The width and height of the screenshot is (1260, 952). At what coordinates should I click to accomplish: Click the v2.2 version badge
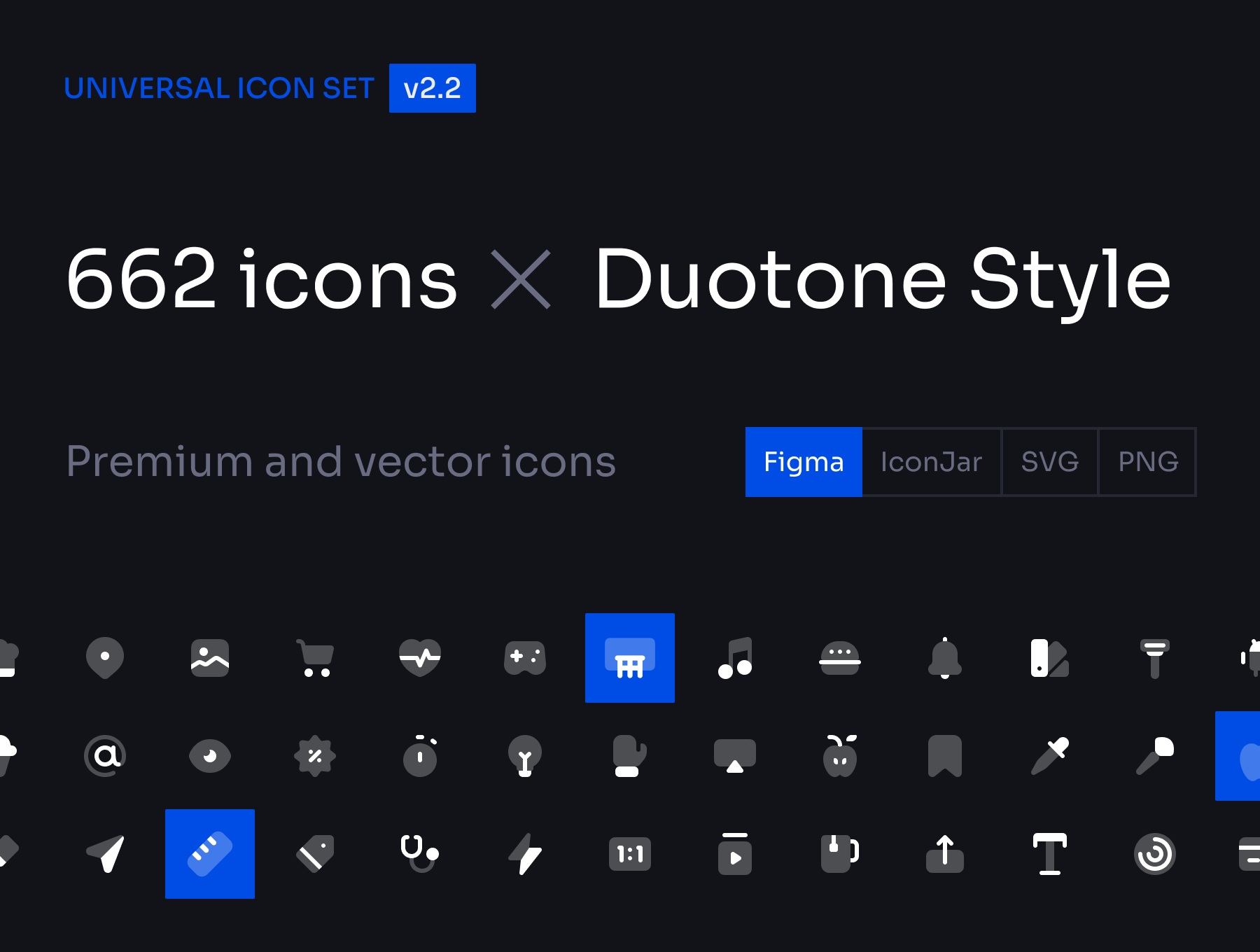(x=433, y=88)
